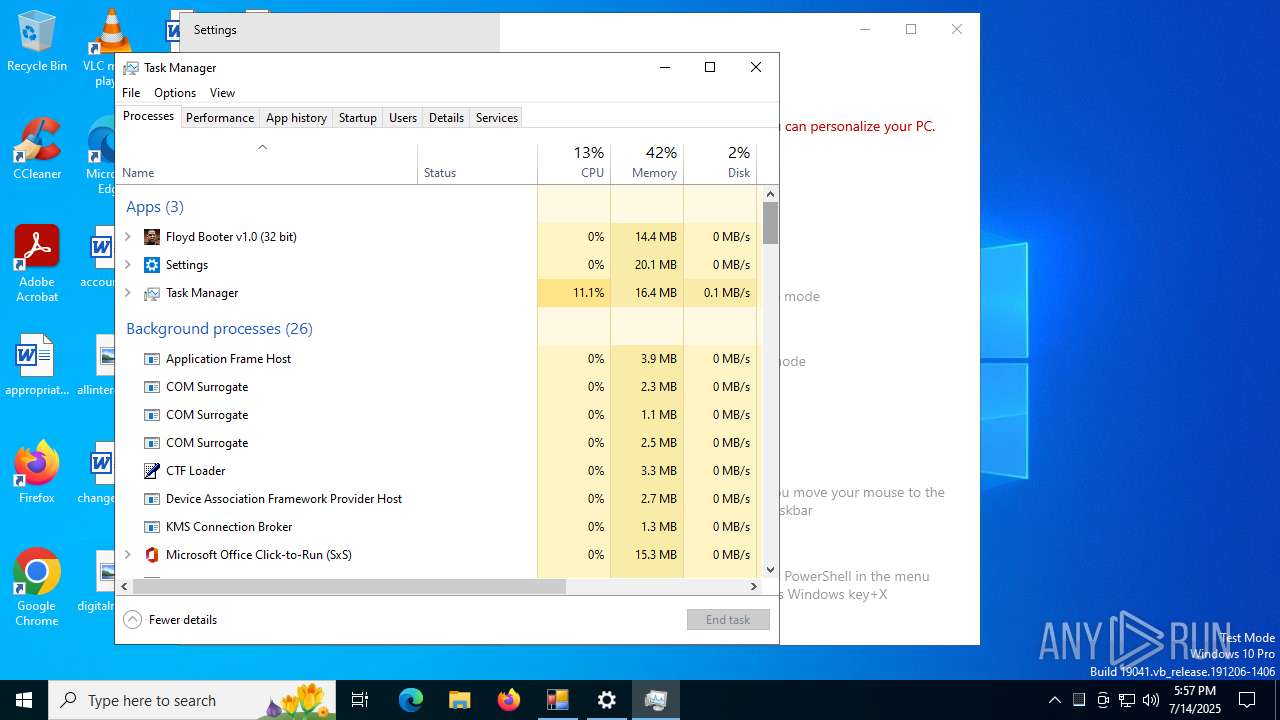Image resolution: width=1280 pixels, height=720 pixels.
Task: Click the CTF Loader pen icon
Action: [x=152, y=471]
